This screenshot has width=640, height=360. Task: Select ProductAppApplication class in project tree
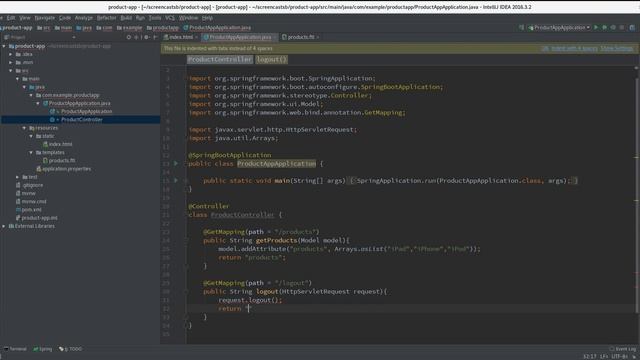(x=87, y=111)
